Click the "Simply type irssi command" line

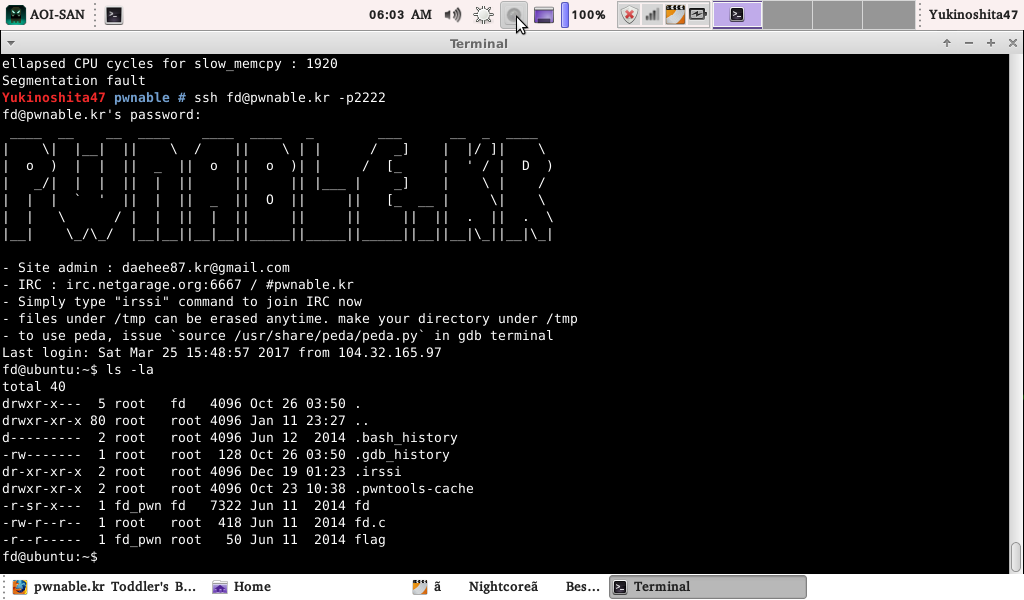[x=182, y=302]
